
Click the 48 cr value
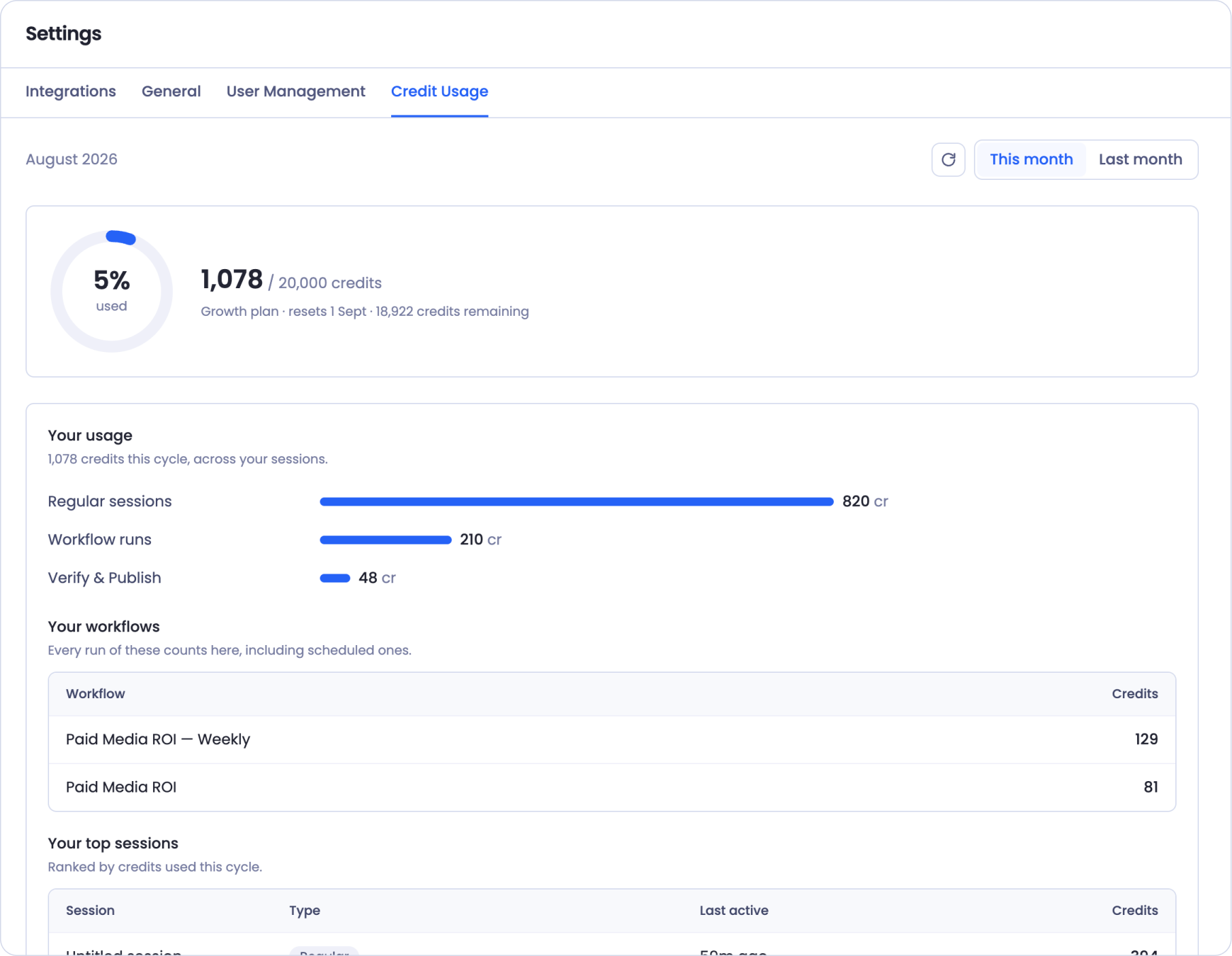[377, 578]
